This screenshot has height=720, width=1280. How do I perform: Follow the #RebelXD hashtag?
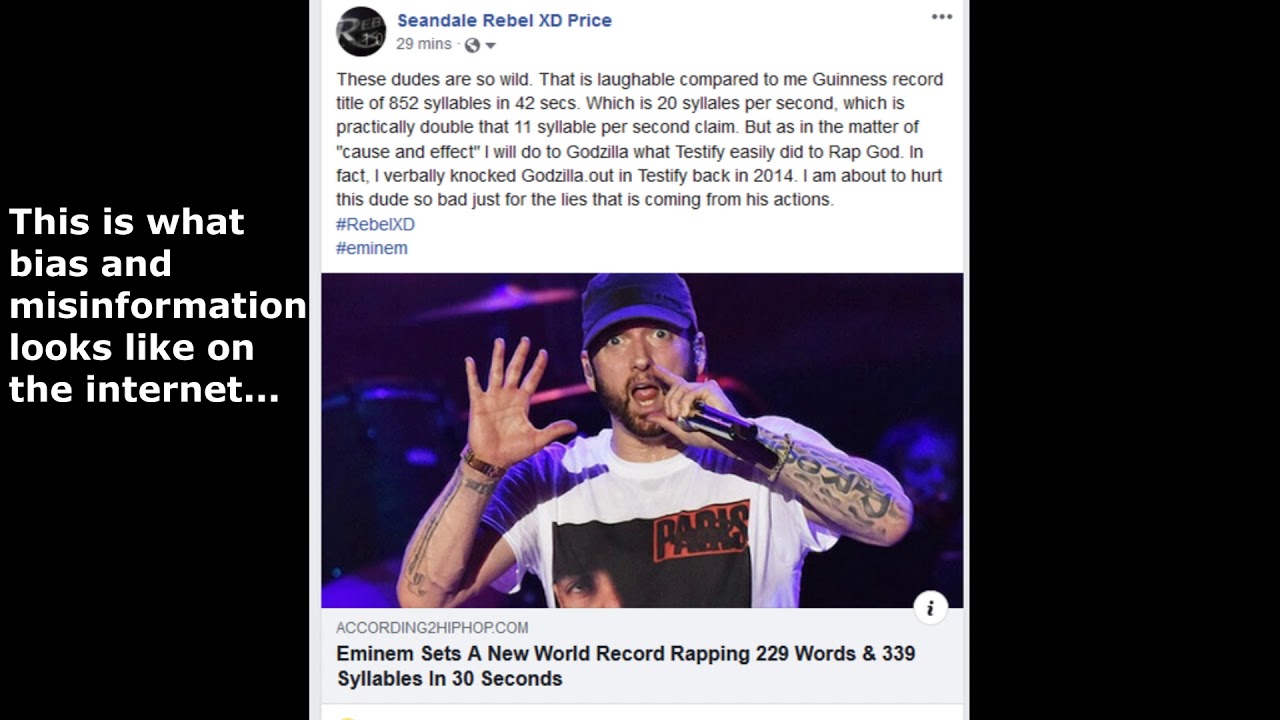(375, 224)
